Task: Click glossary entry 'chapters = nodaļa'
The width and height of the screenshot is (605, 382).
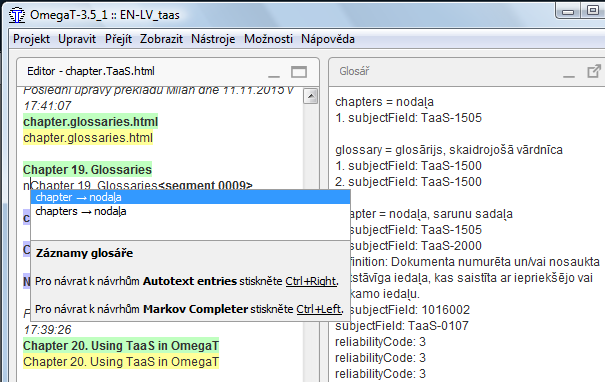Action: tap(384, 102)
